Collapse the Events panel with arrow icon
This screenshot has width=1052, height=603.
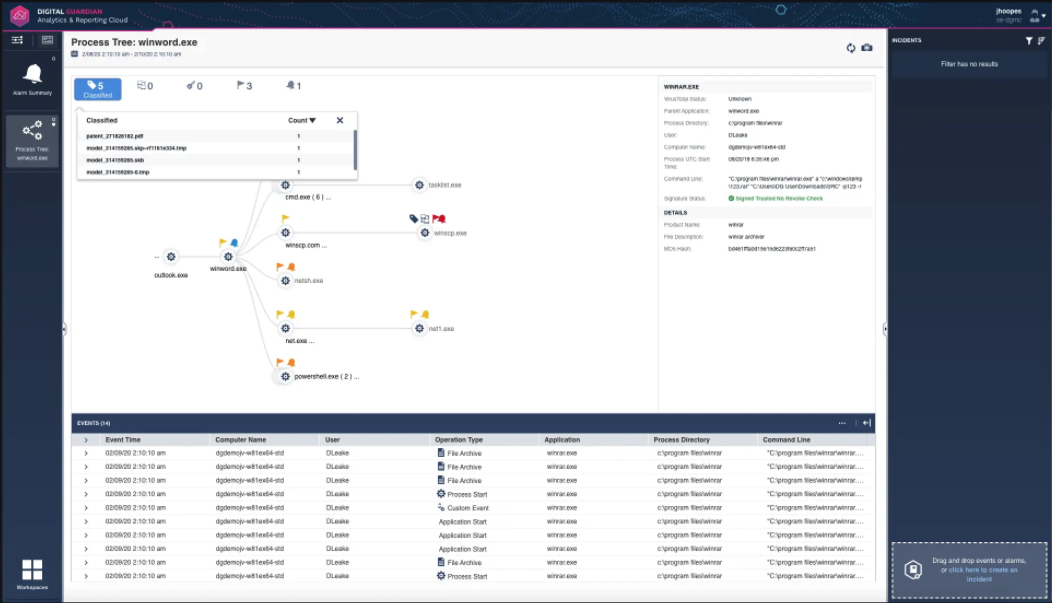[867, 423]
